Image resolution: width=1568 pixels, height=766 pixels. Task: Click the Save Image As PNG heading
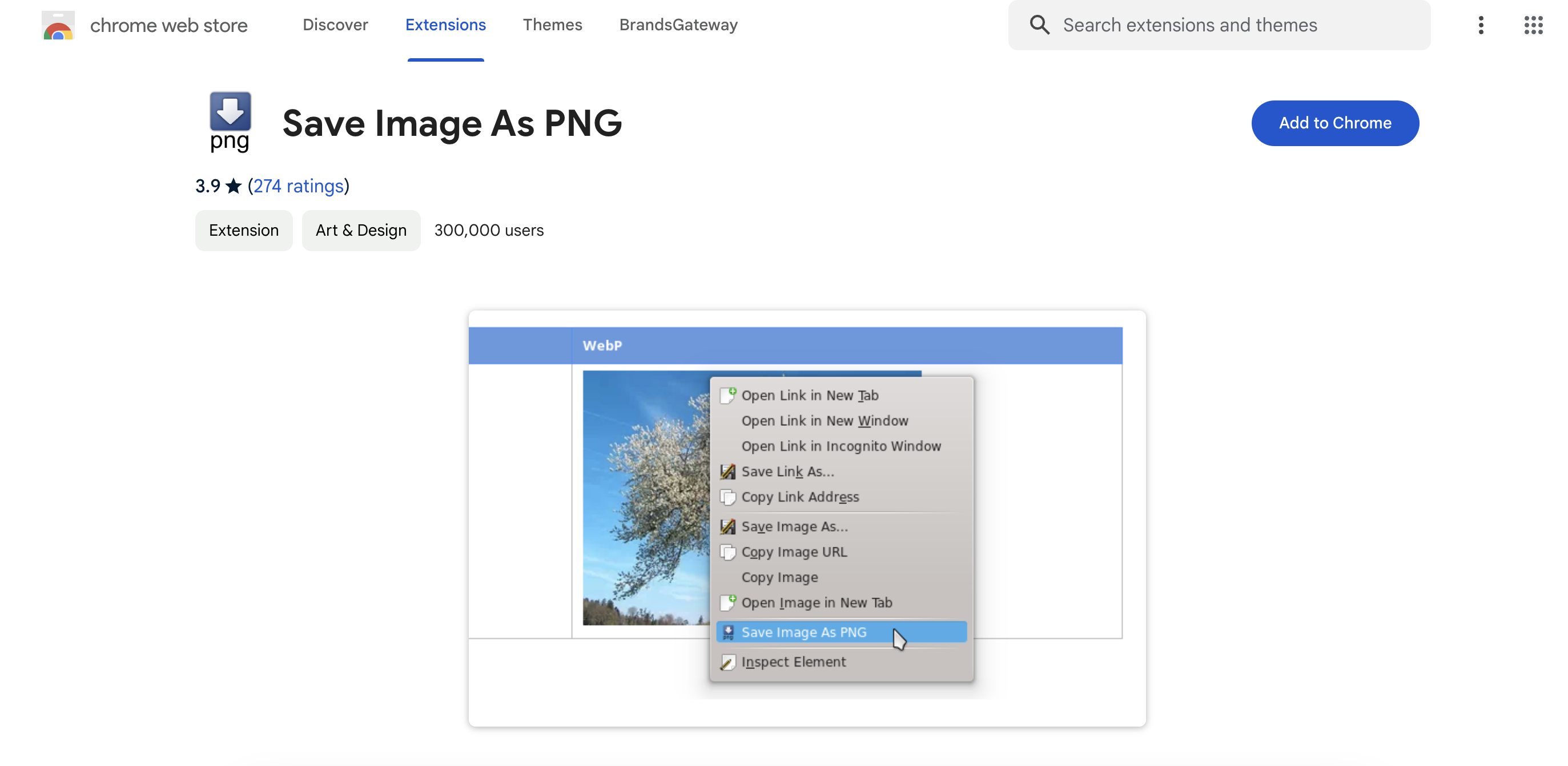point(452,123)
